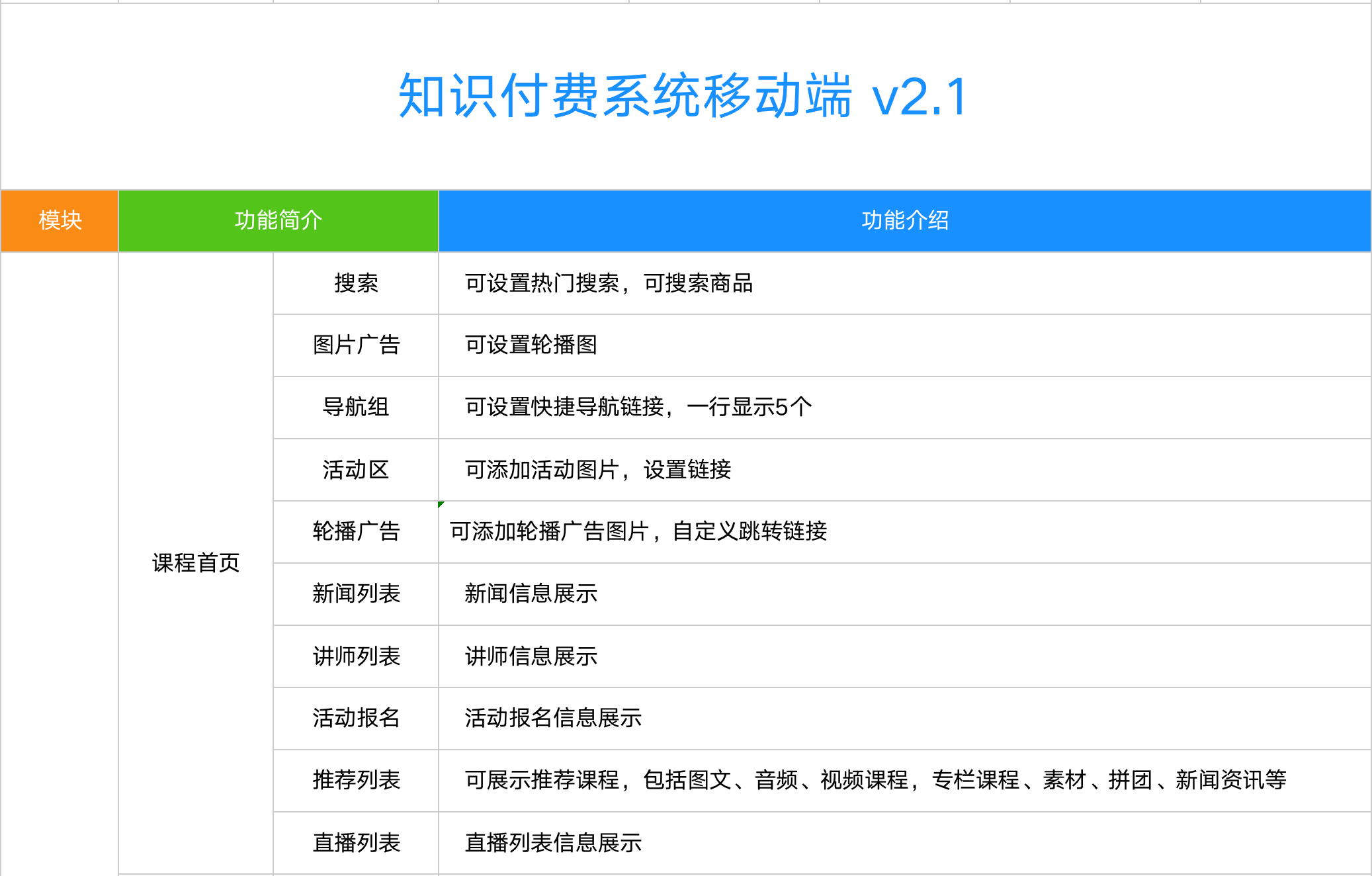Select the 讲师列表 cell
The height and width of the screenshot is (876, 1372).
(x=356, y=656)
